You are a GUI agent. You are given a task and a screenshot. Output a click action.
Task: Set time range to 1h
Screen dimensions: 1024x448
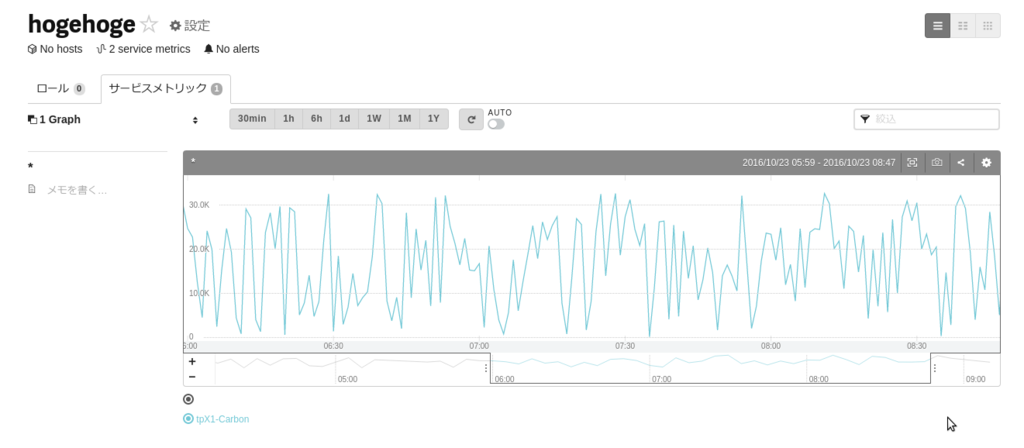289,119
